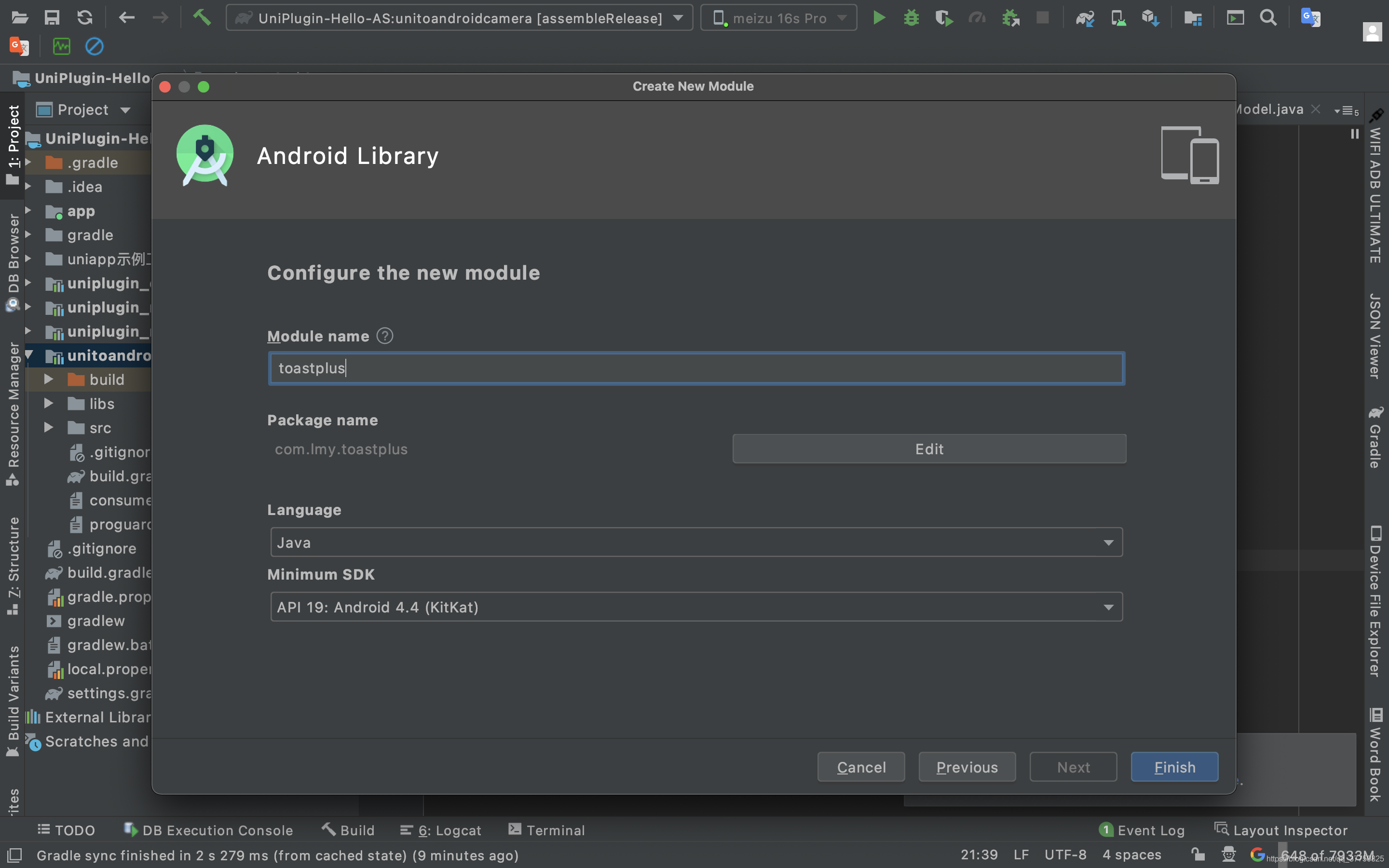
Task: Click the LF line separator status item
Action: (1021, 855)
